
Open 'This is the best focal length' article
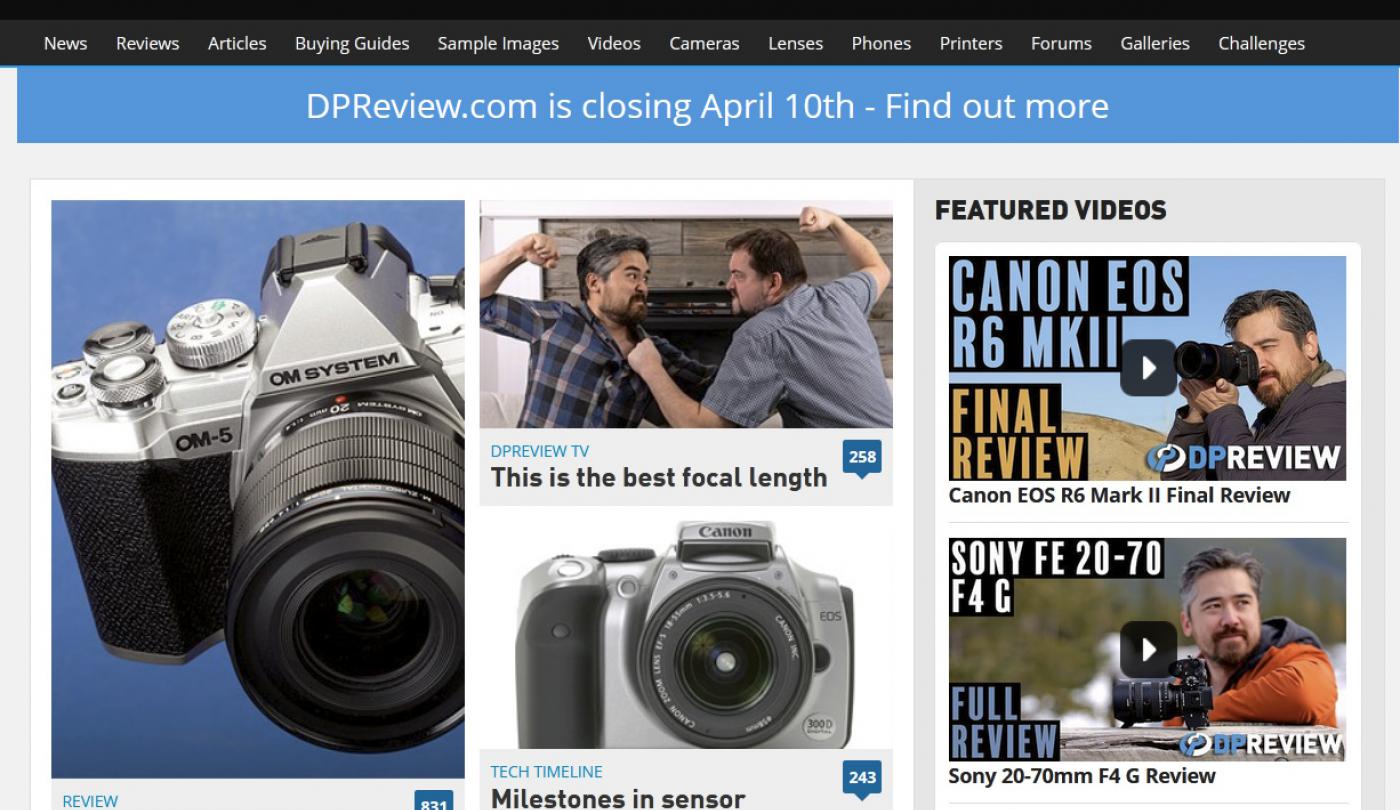pyautogui.click(x=659, y=478)
